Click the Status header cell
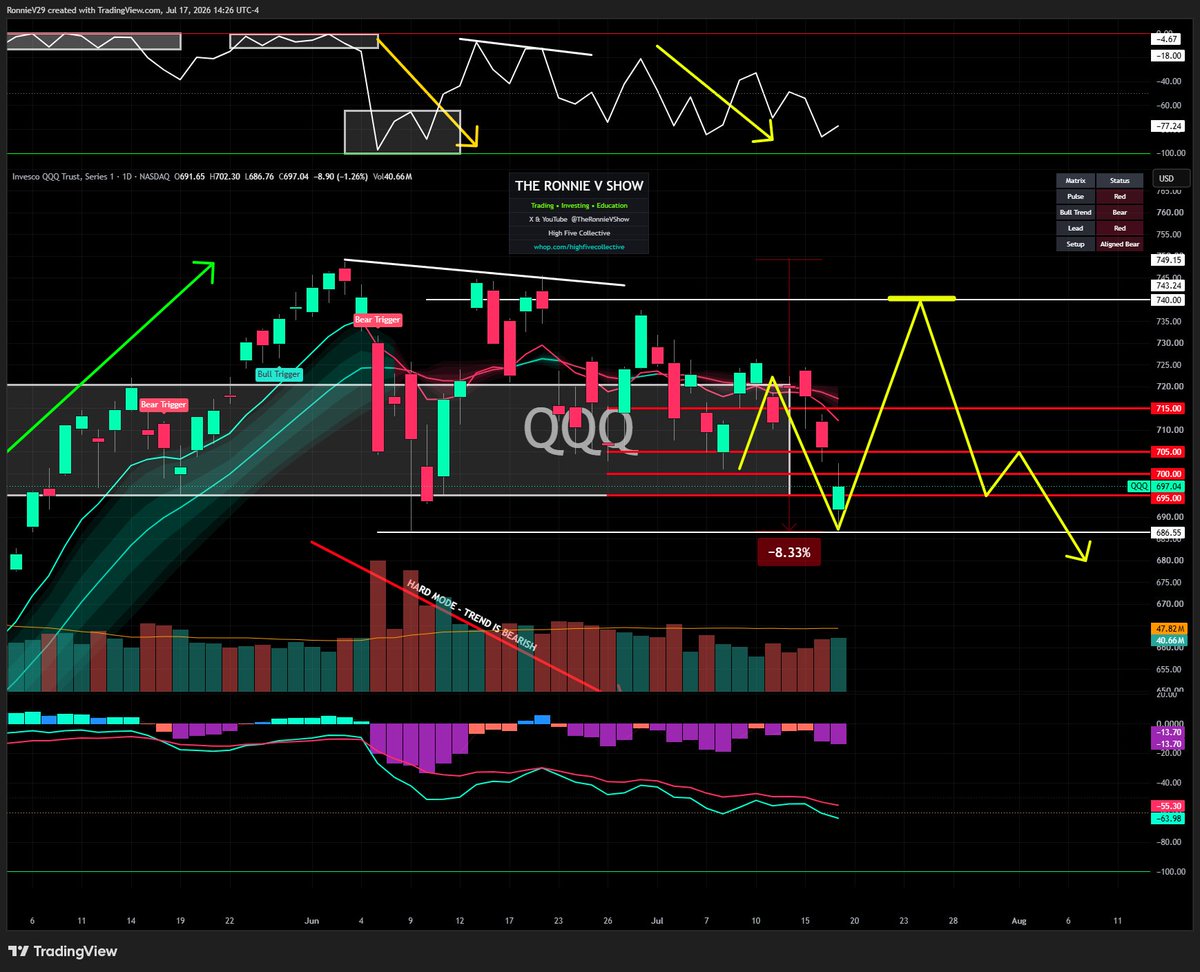The width and height of the screenshot is (1200, 972). point(1118,181)
